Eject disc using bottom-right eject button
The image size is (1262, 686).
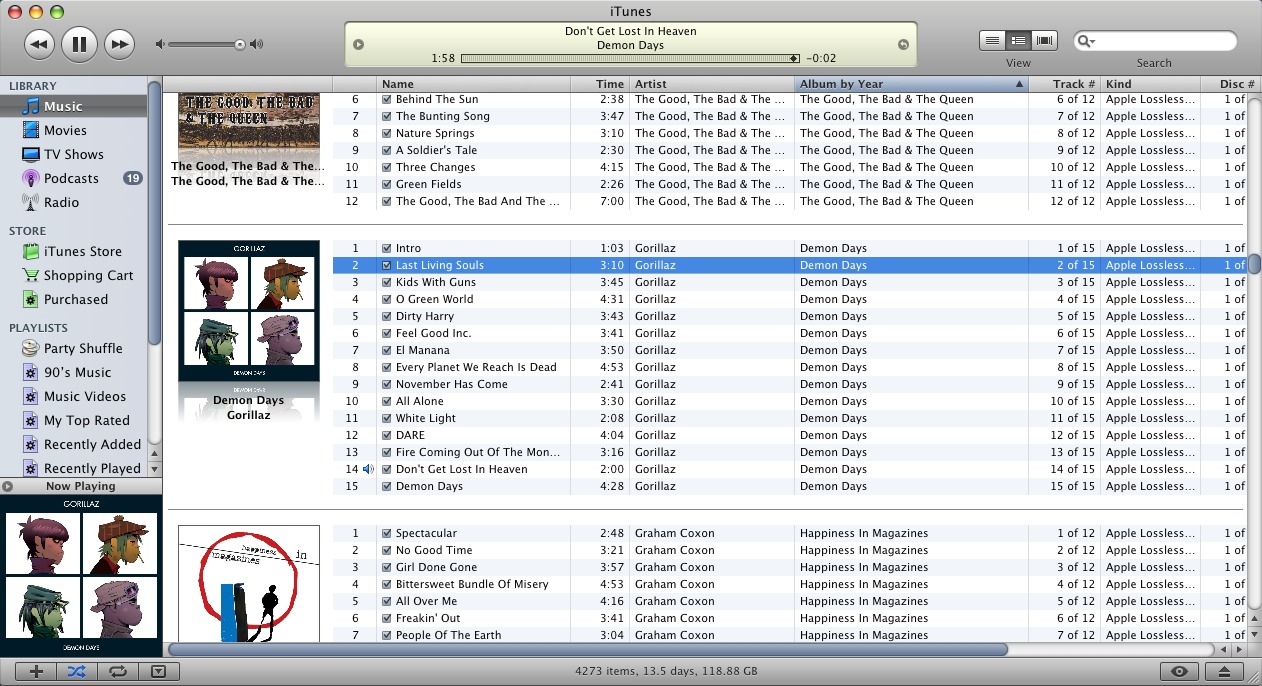pyautogui.click(x=1226, y=672)
